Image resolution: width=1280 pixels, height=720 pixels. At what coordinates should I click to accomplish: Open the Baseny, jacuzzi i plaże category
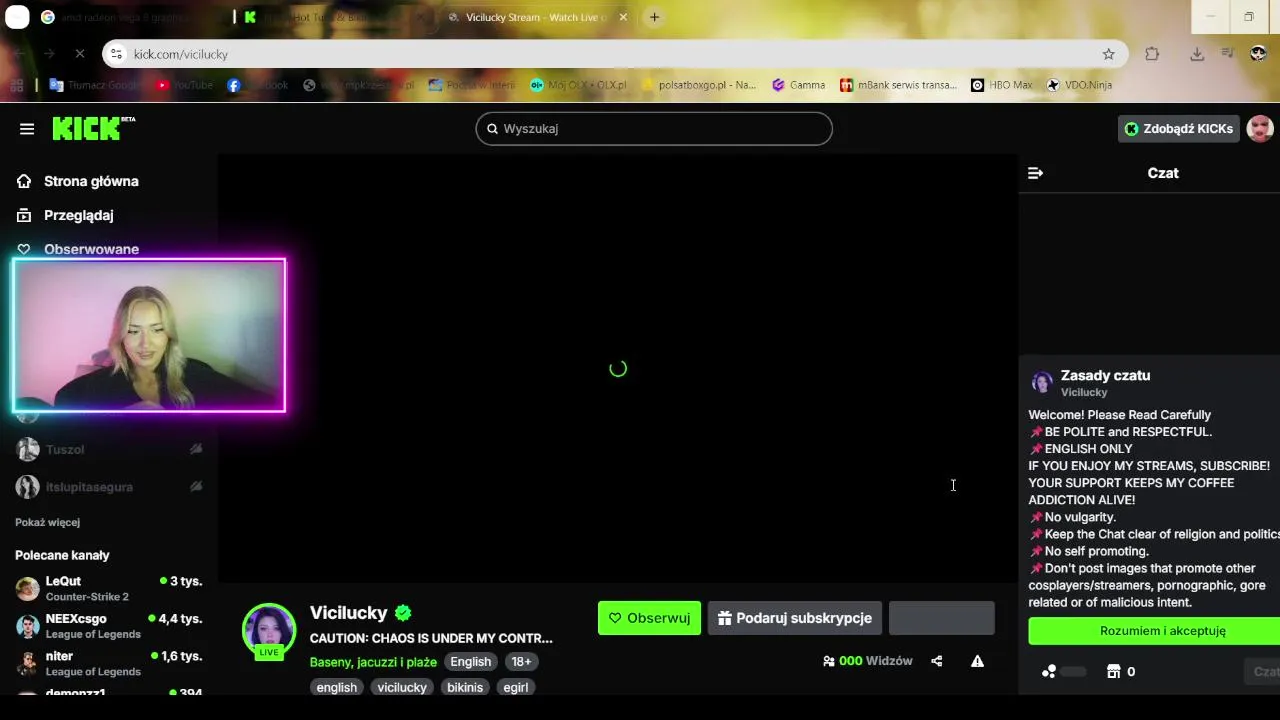click(373, 662)
